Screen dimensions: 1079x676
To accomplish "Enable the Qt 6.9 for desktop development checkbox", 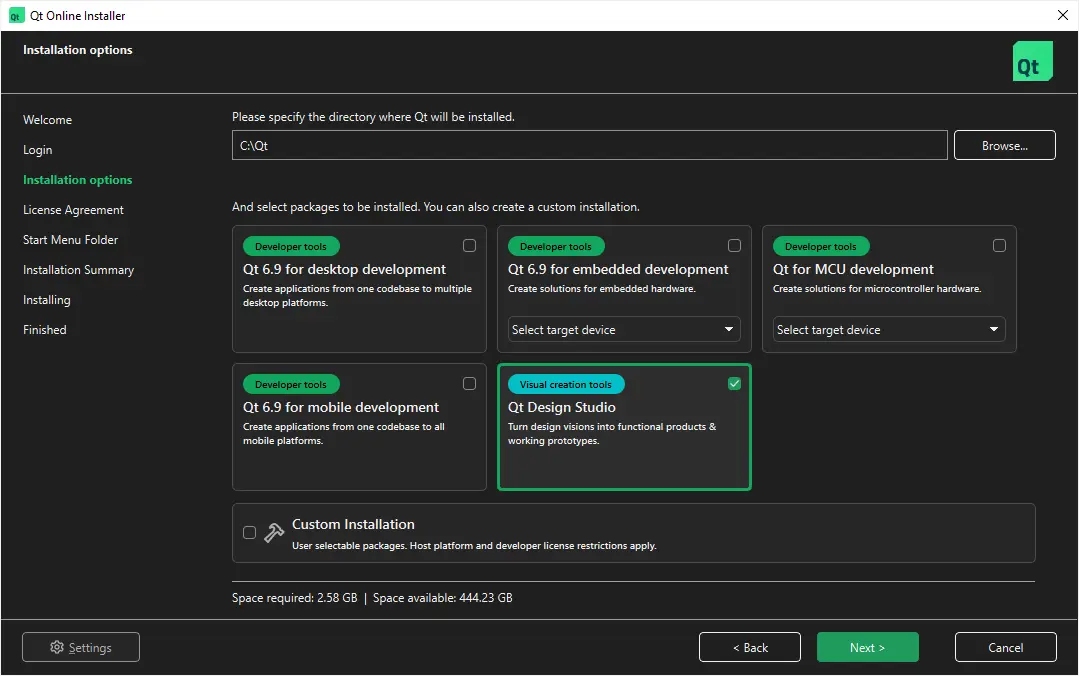I will [469, 245].
